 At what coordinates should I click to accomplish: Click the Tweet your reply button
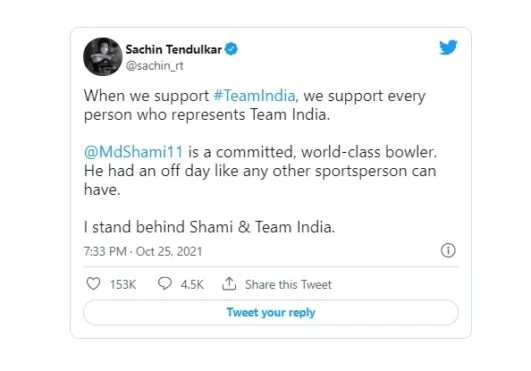tap(271, 312)
